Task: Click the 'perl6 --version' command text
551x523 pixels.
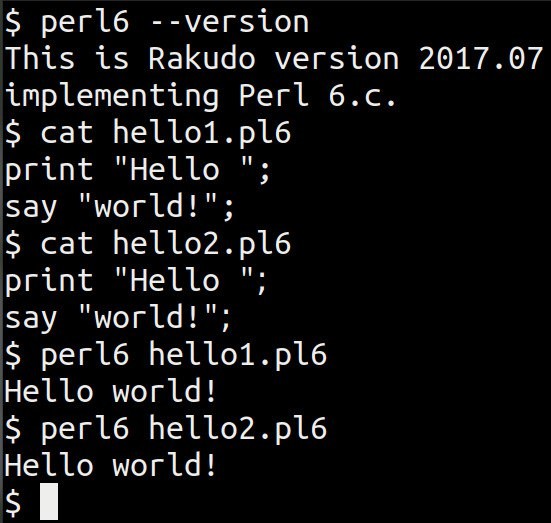Action: click(175, 23)
